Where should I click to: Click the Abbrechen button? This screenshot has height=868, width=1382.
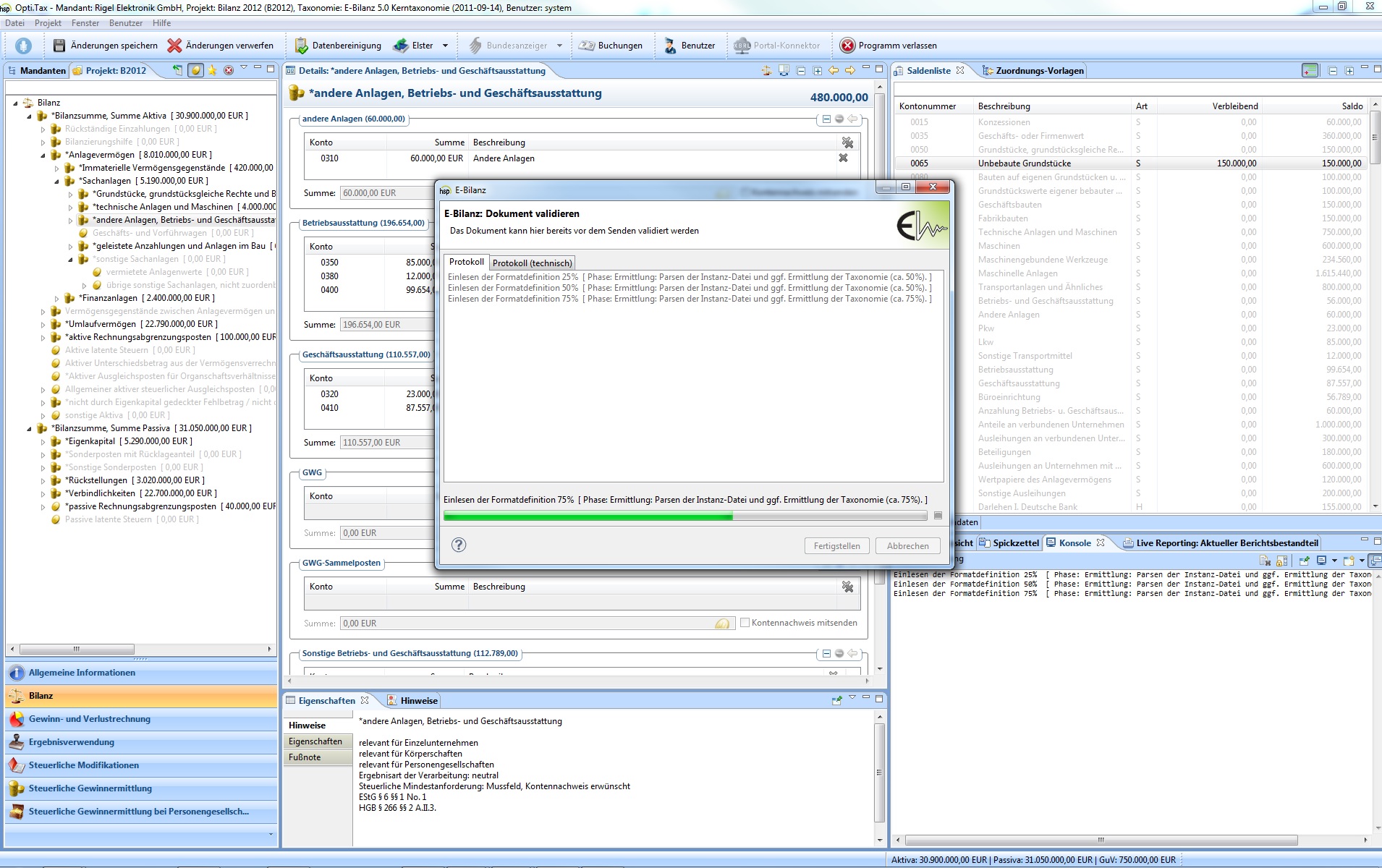click(907, 546)
